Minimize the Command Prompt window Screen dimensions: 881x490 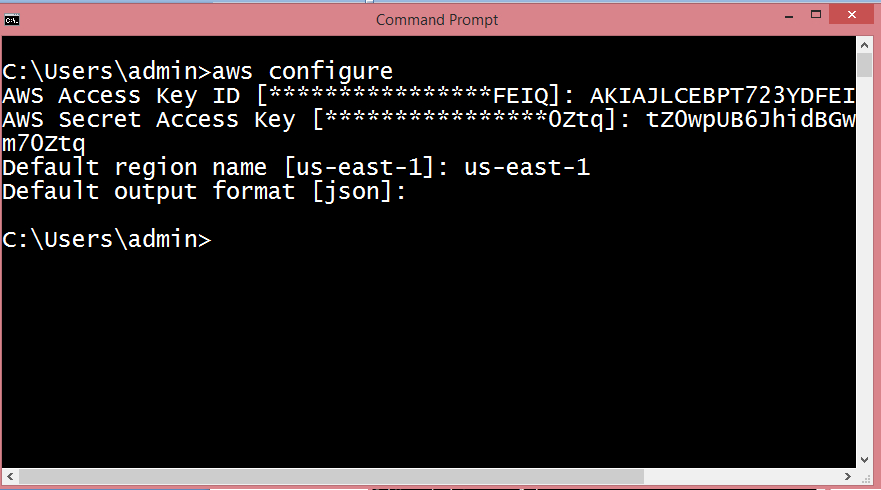click(x=789, y=16)
